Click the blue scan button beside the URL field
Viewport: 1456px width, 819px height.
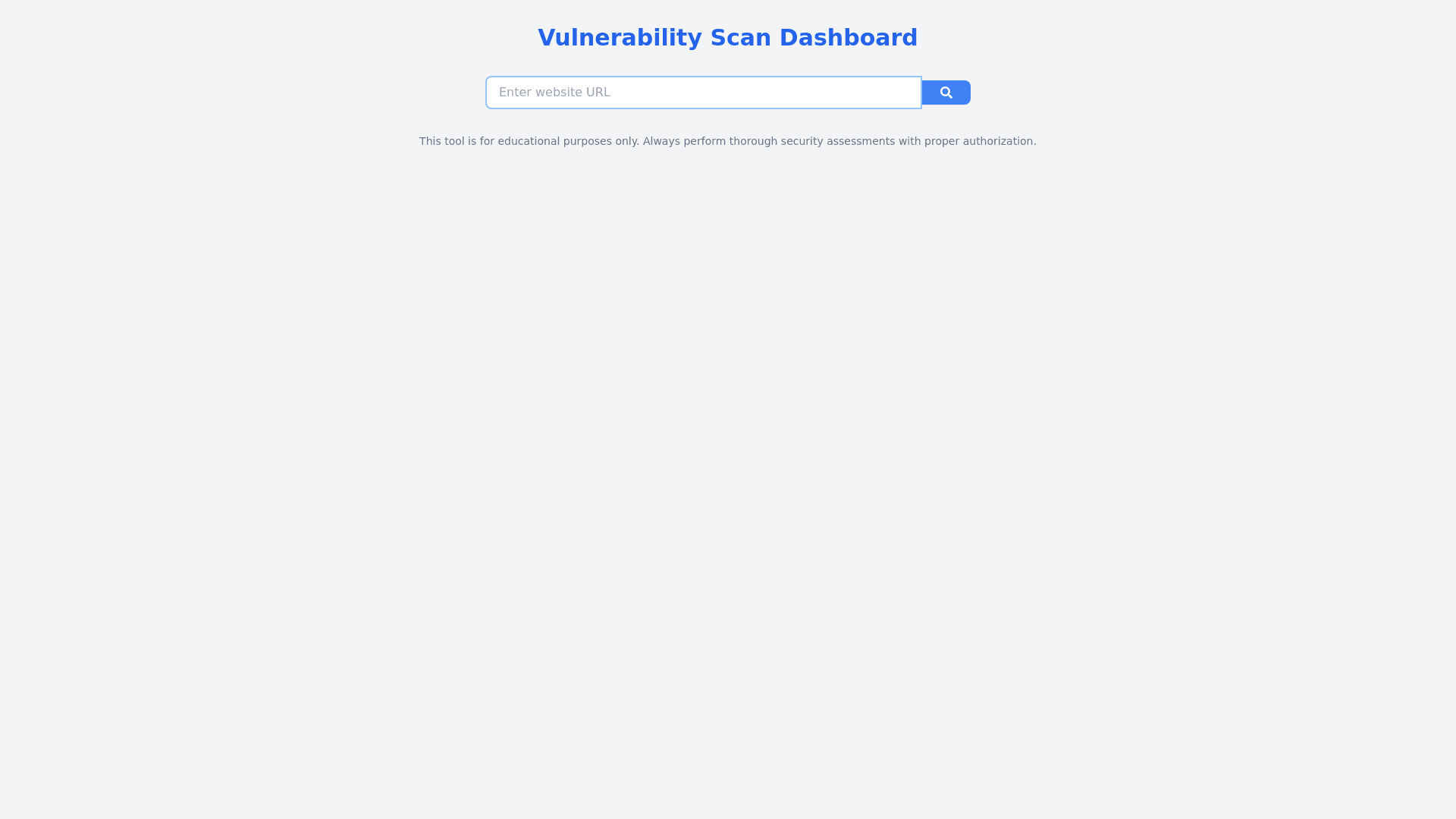(x=946, y=93)
